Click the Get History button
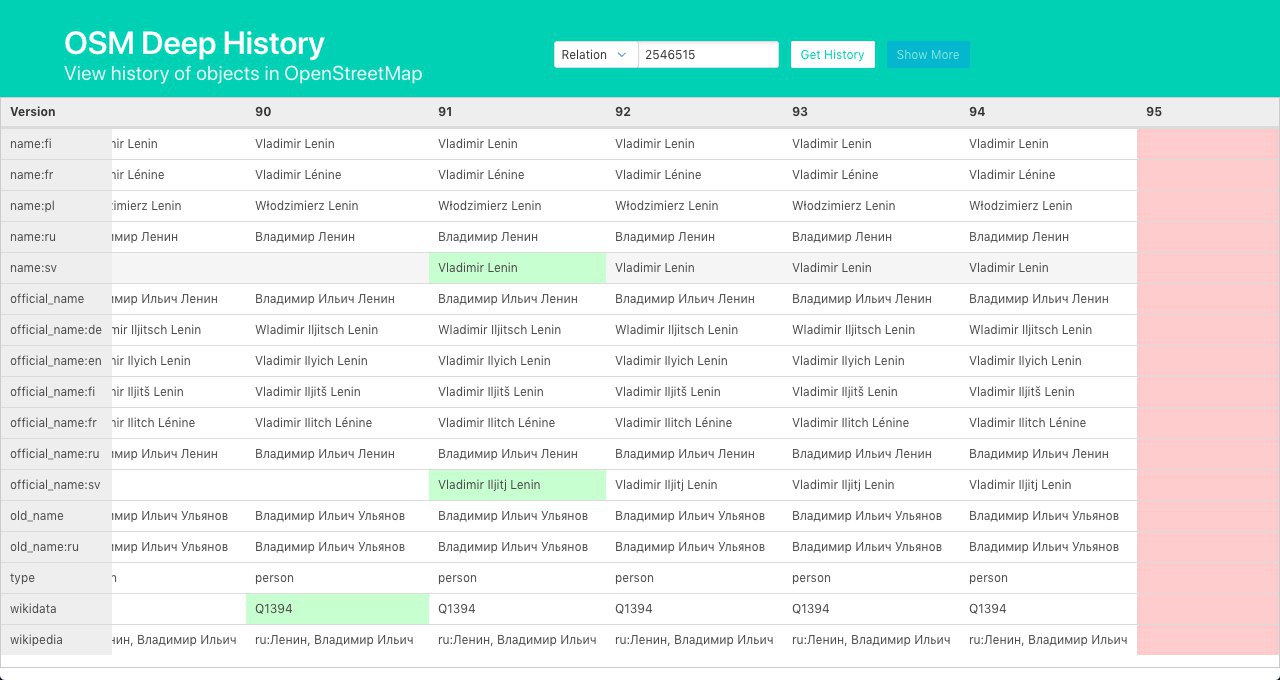1280x680 pixels. pyautogui.click(x=832, y=55)
